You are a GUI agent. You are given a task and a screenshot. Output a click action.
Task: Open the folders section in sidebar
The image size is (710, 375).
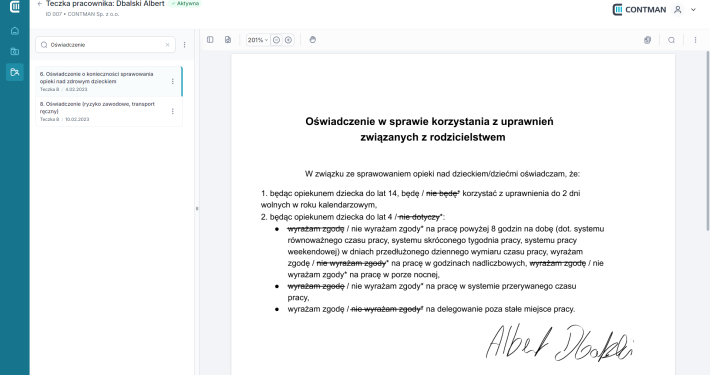(x=14, y=52)
